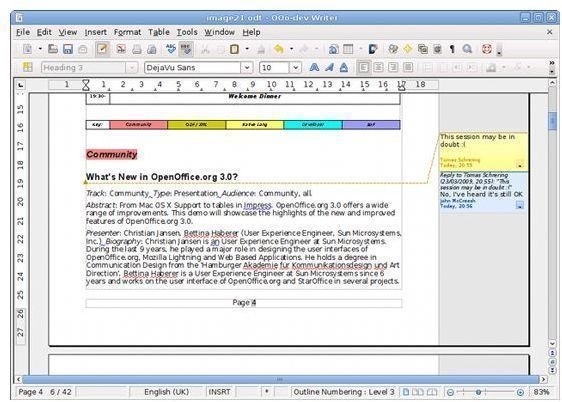
Task: Click the Zoom magnifier toolbar icon
Action: click(467, 49)
